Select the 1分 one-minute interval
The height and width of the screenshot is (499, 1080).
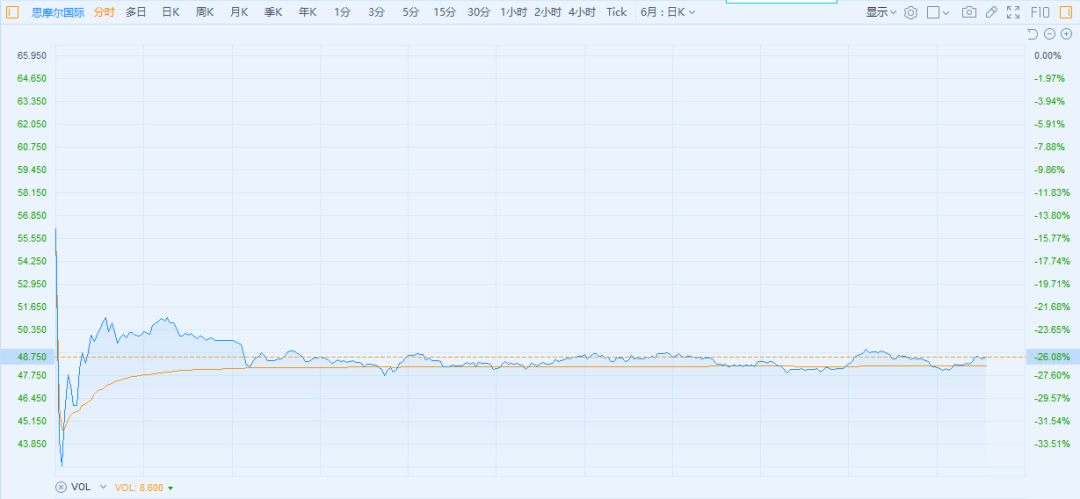pos(342,12)
